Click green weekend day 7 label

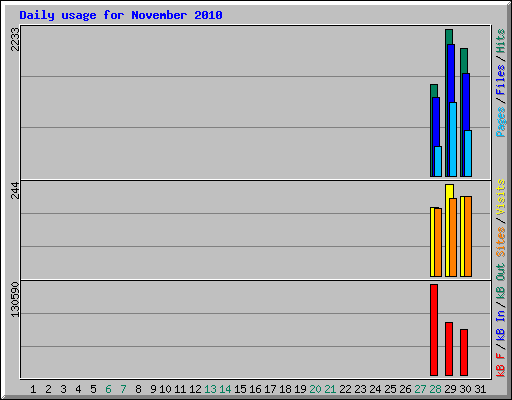123,389
